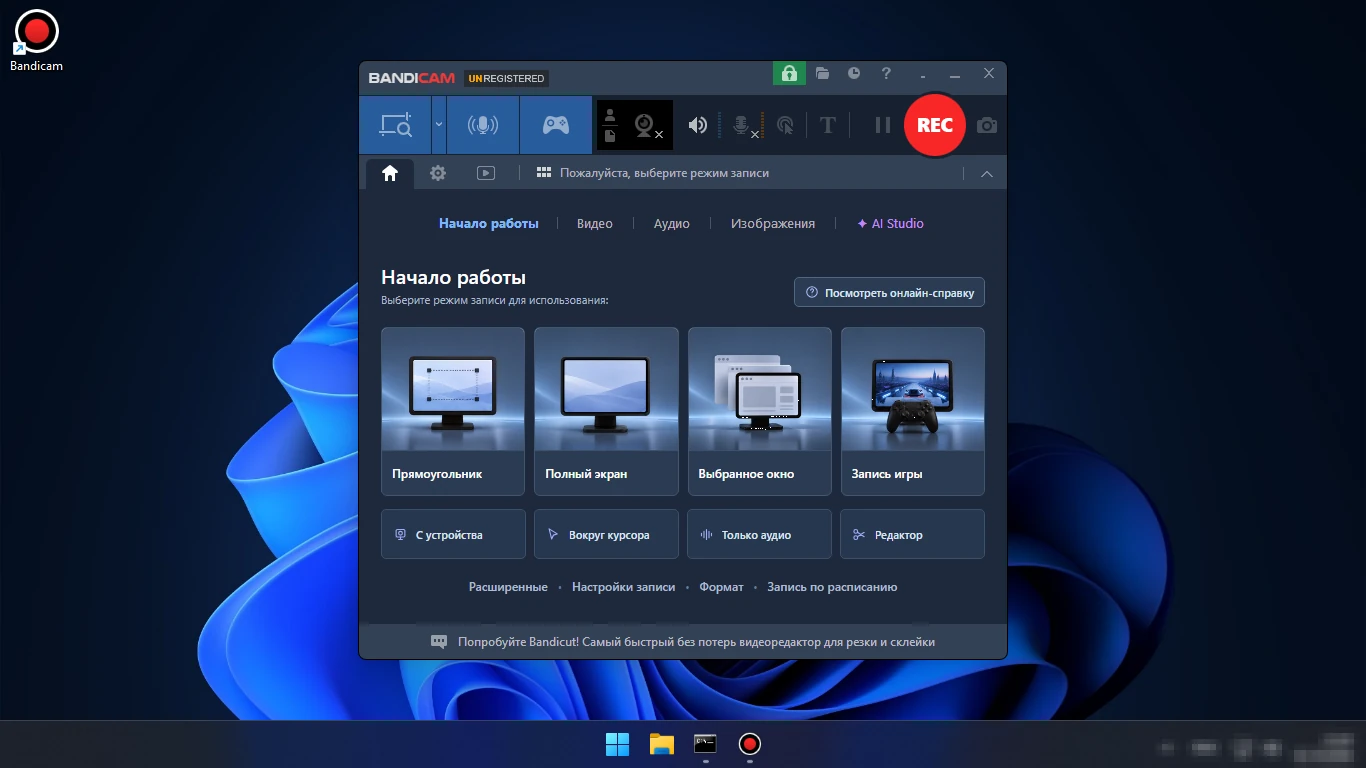Switch to the Аудио section

point(672,224)
